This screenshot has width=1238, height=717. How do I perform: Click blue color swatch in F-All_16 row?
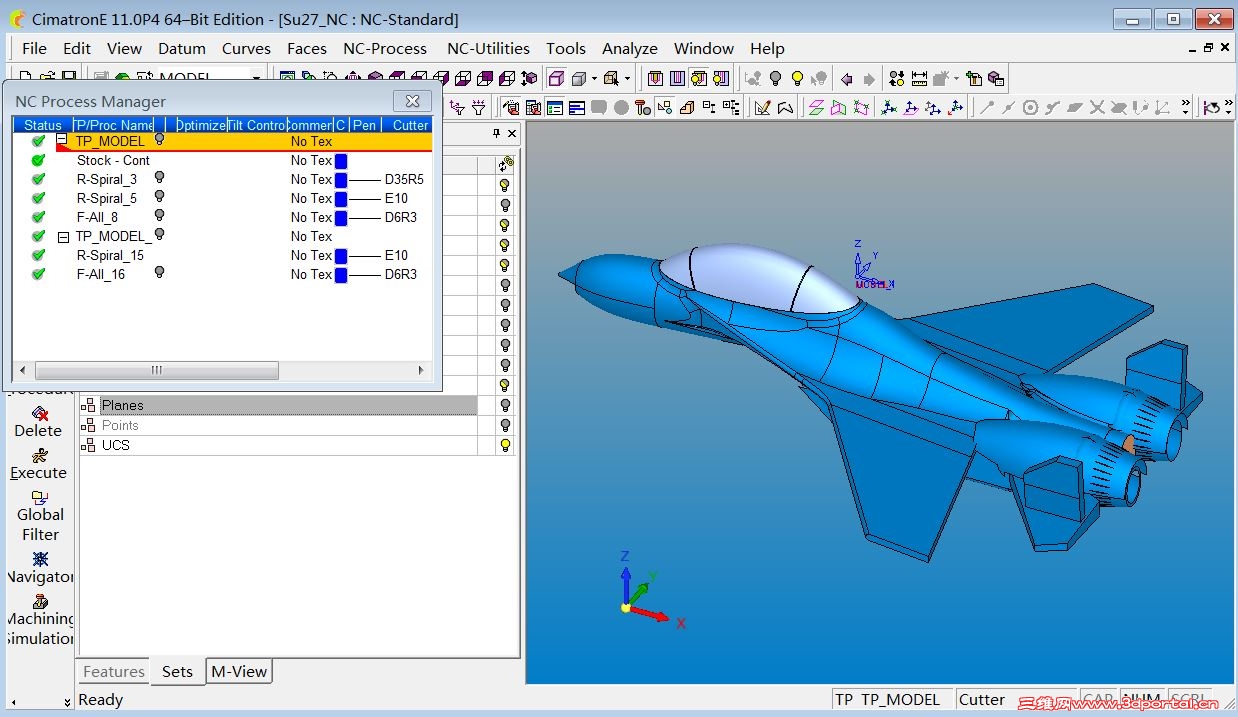(x=341, y=275)
